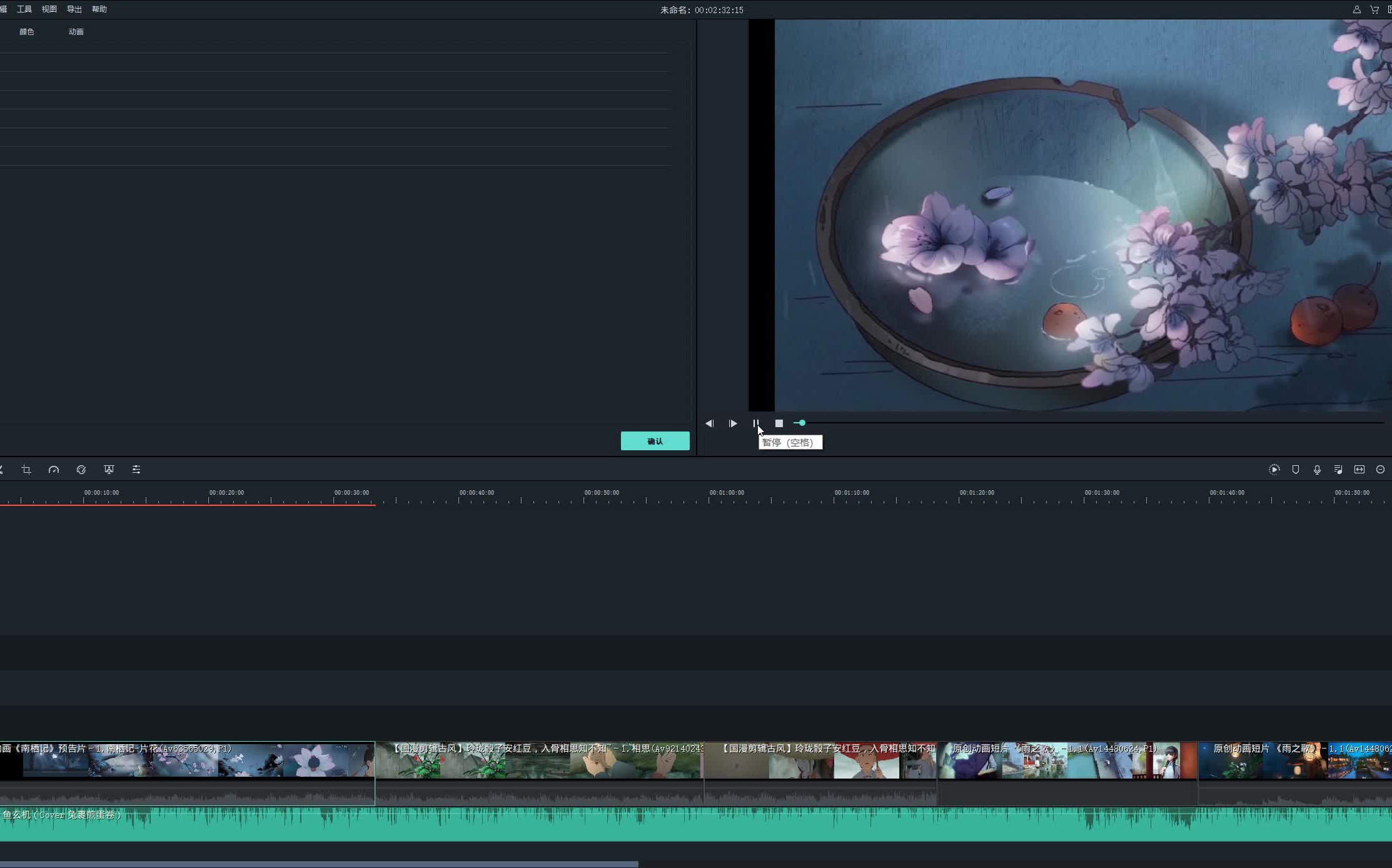This screenshot has height=868, width=1392.
Task: Select the 南栖记 预告片 clip
Action: 187,774
